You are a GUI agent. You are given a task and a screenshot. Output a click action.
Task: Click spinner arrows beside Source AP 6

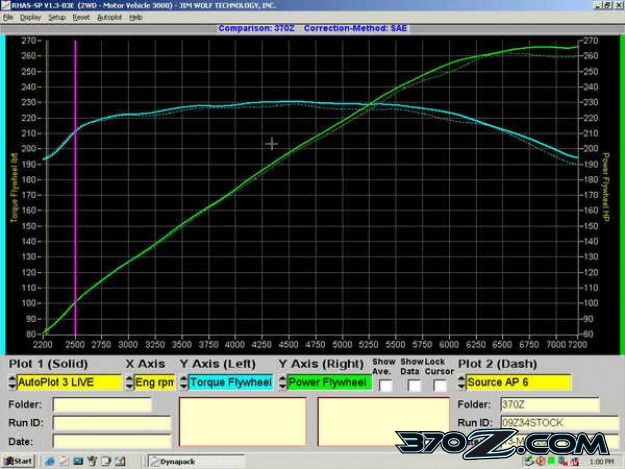[x=461, y=383]
